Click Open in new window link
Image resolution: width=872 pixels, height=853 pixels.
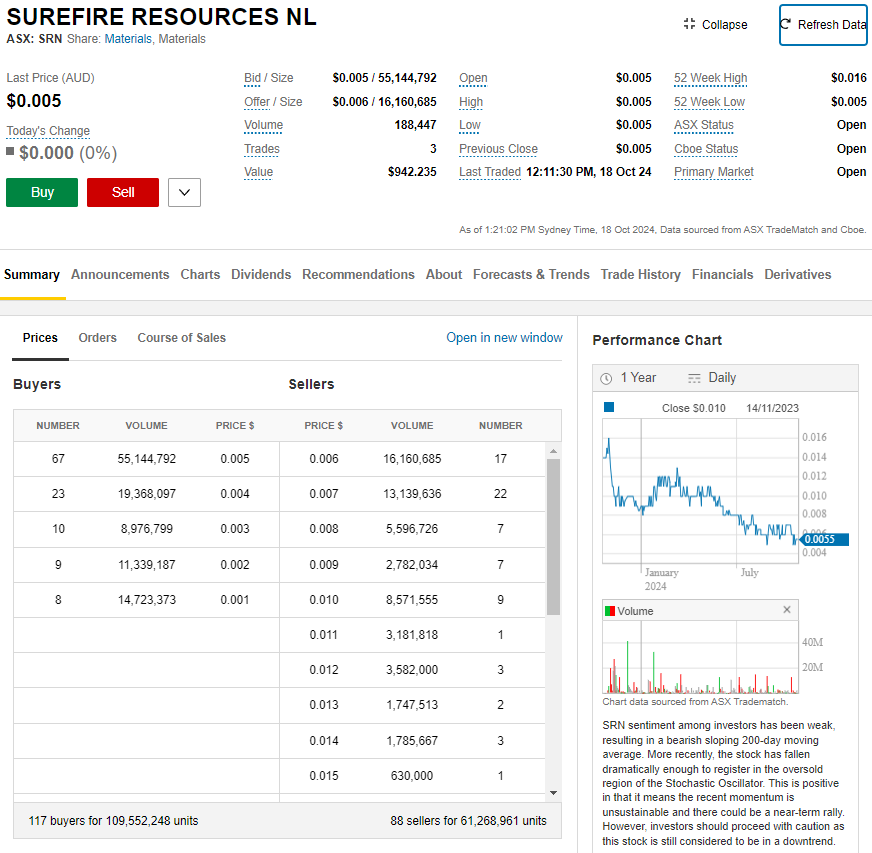pyautogui.click(x=504, y=338)
